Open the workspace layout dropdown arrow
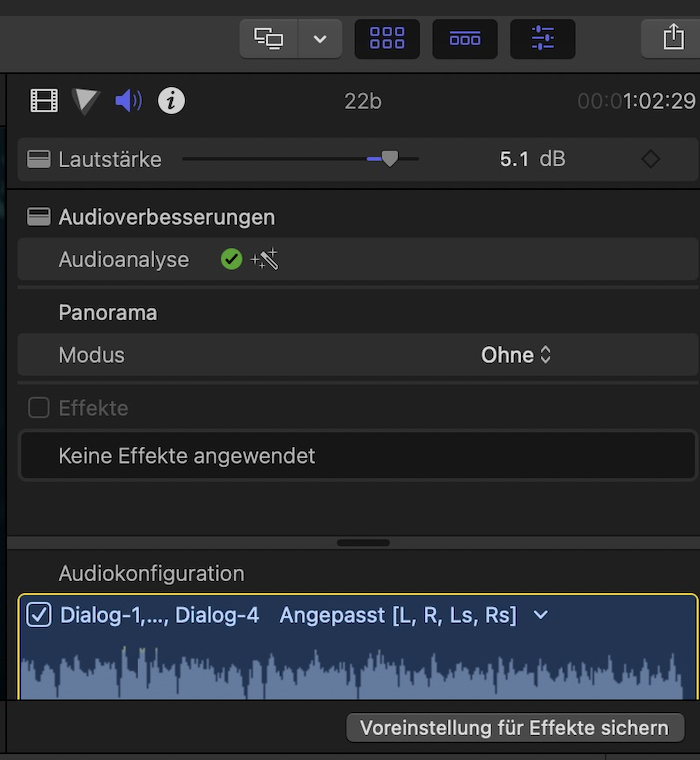 (x=320, y=39)
